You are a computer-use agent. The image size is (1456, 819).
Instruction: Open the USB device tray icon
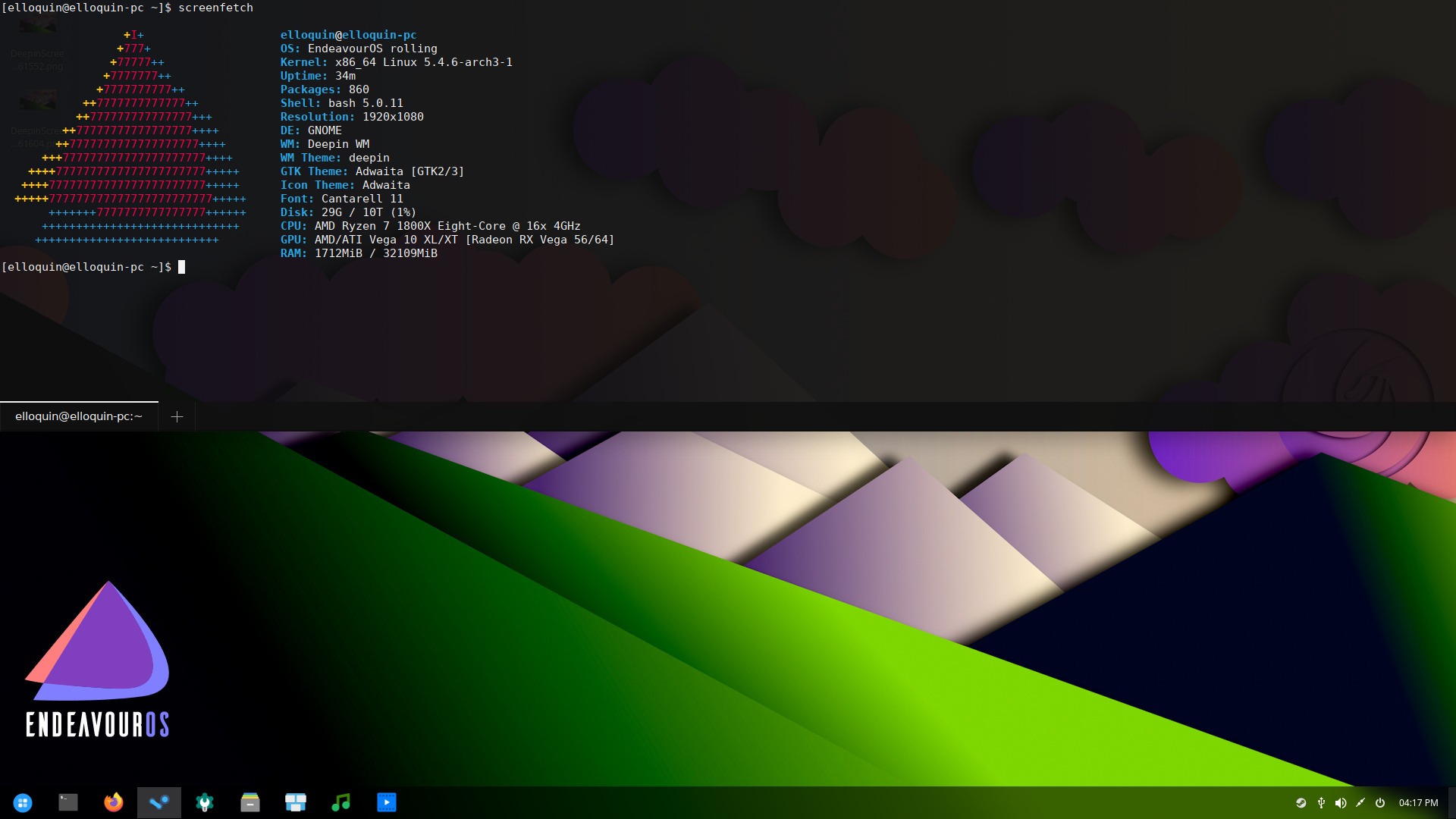coord(1321,803)
